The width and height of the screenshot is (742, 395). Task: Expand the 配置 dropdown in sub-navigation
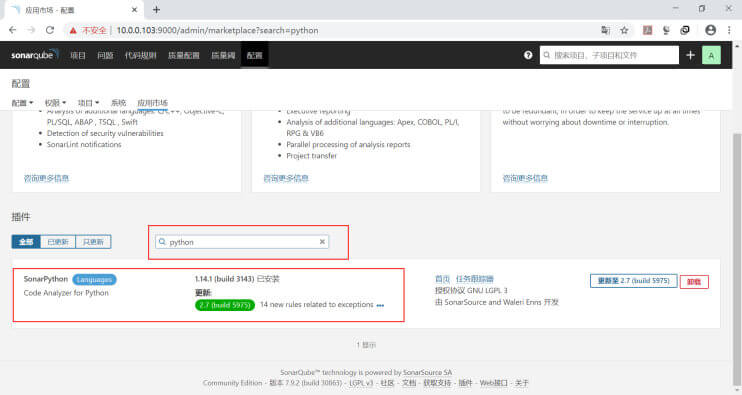(x=22, y=103)
